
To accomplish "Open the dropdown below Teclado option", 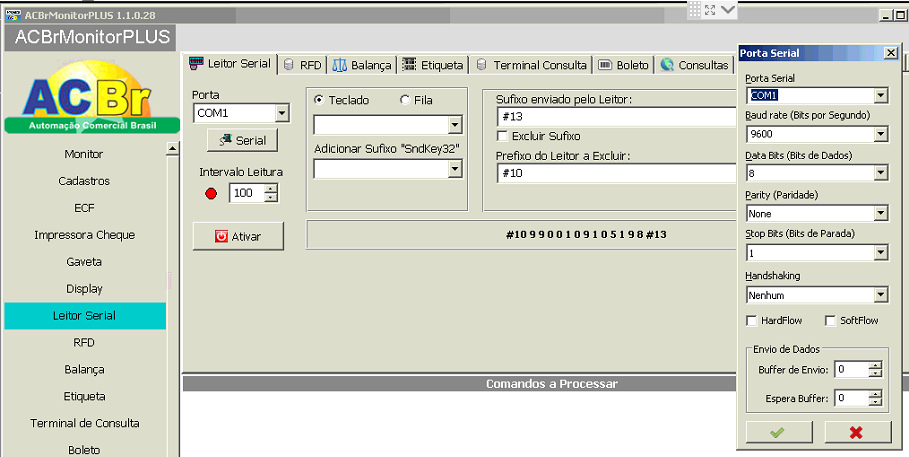I will pos(455,125).
